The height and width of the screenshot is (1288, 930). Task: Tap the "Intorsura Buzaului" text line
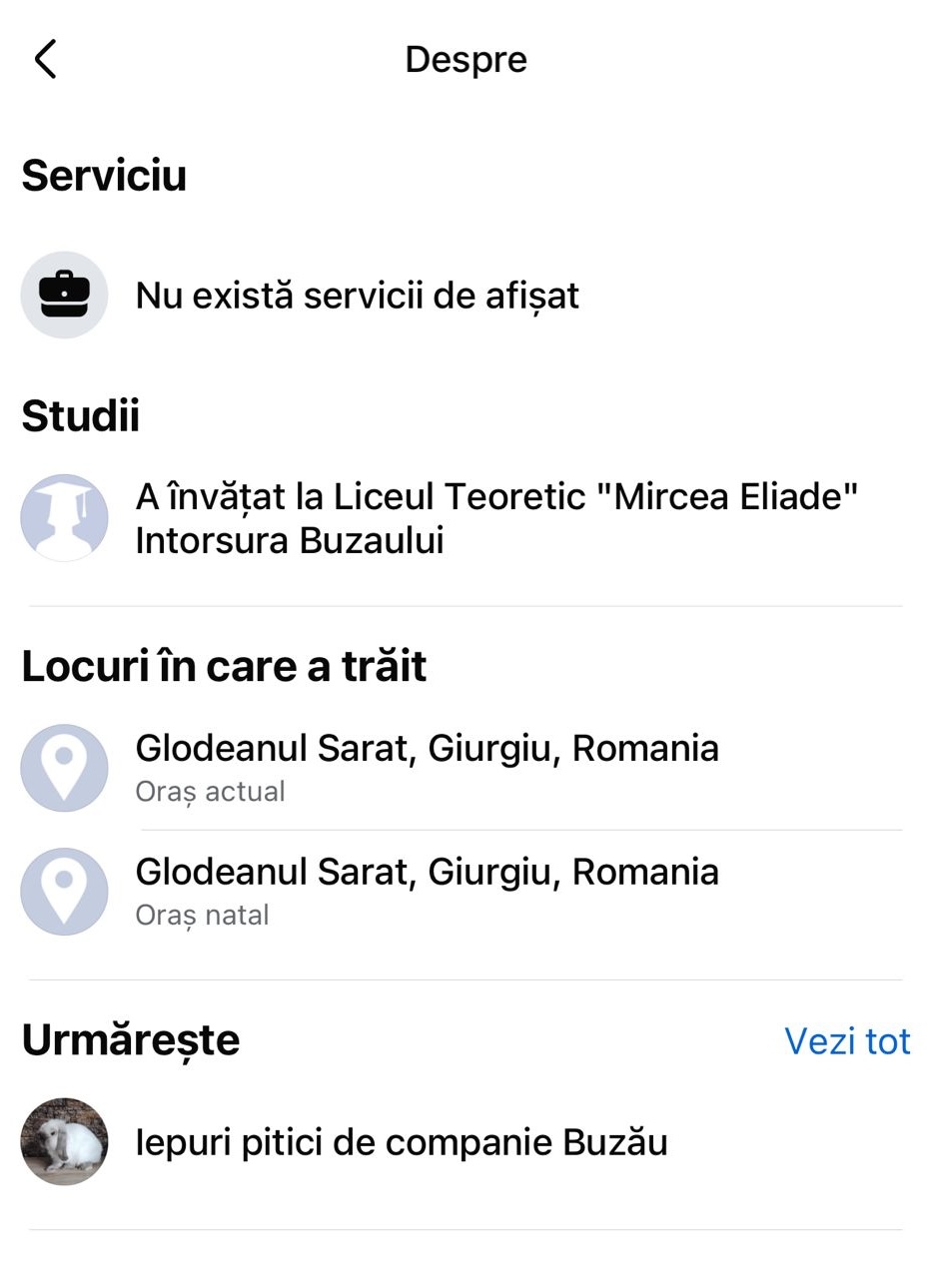click(290, 540)
